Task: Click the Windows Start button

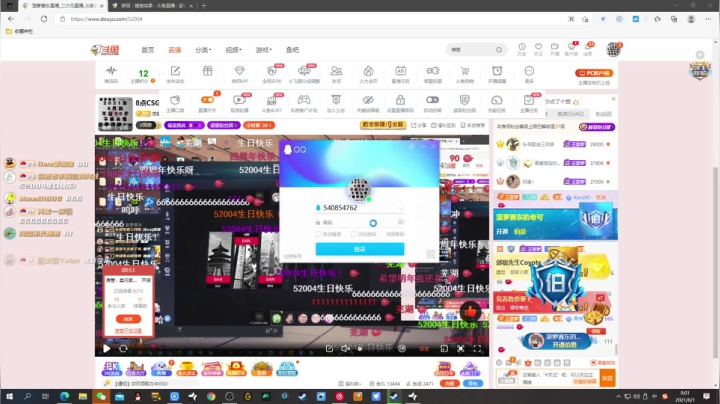Action: point(9,397)
